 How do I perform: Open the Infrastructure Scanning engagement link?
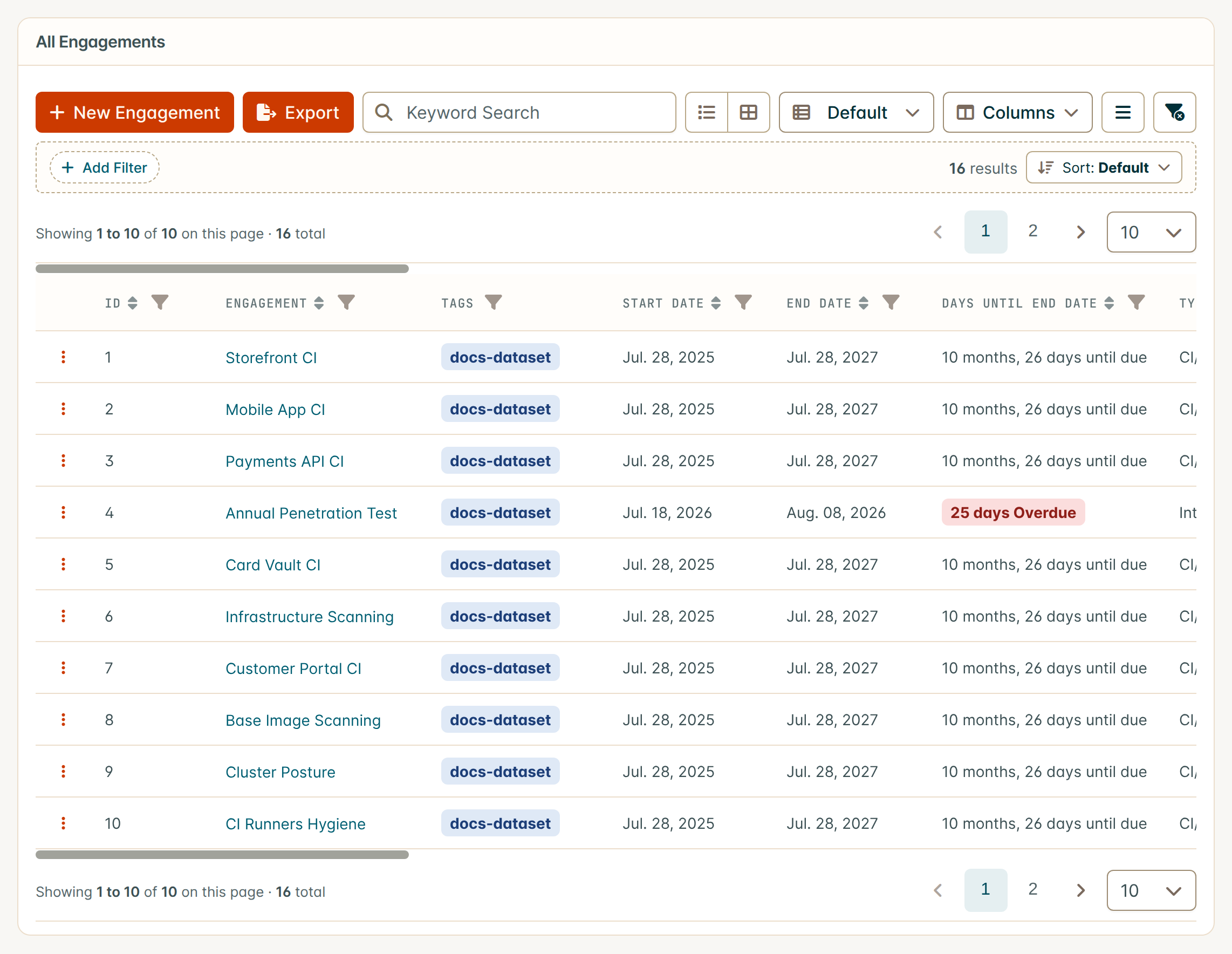(x=310, y=616)
